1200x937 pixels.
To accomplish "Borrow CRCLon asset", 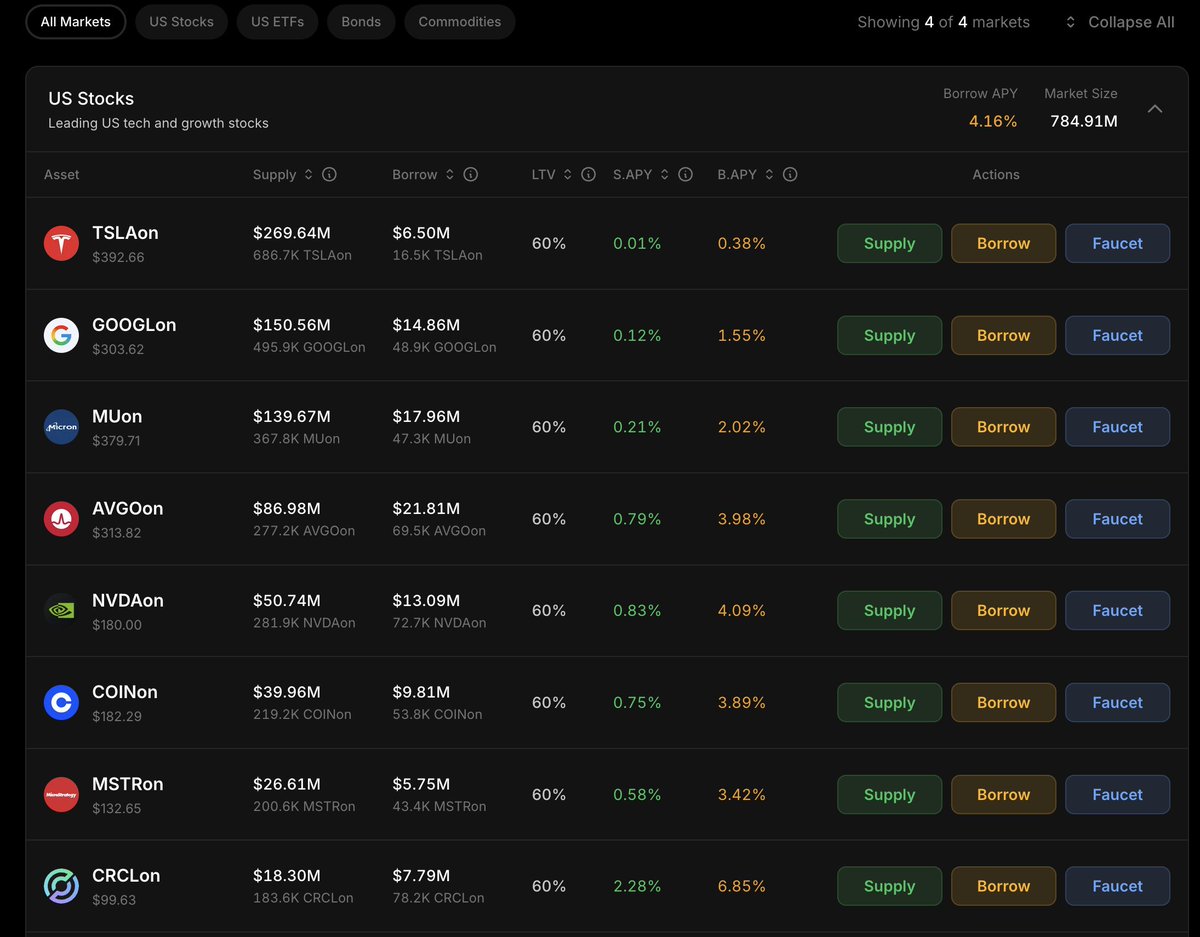I will tap(1003, 886).
